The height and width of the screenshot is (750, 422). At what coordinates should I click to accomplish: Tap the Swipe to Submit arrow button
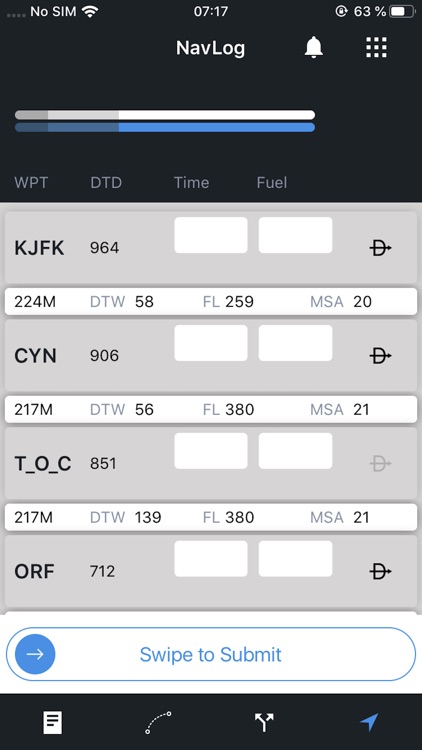coord(35,654)
